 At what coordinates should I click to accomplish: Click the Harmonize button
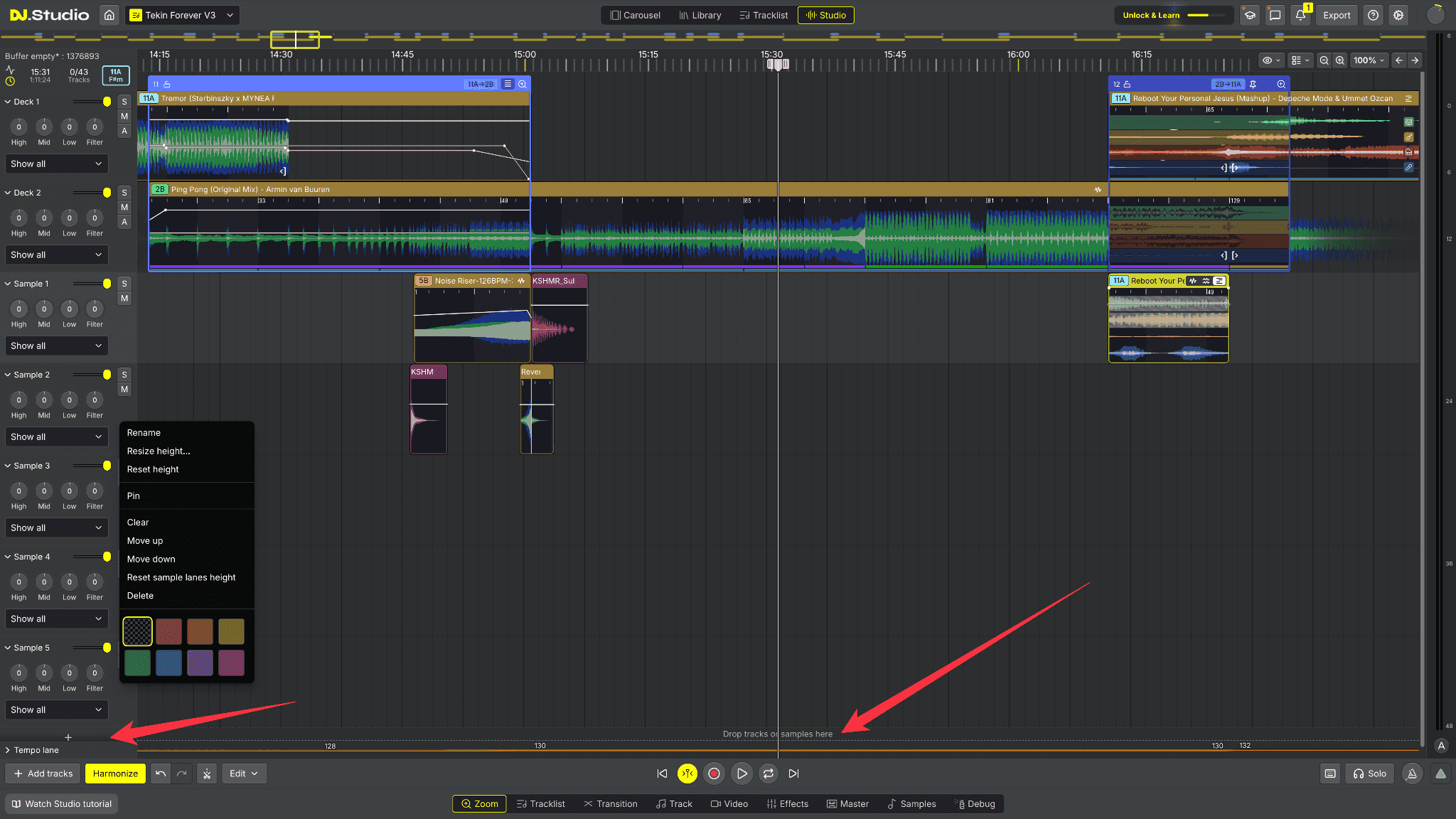pyautogui.click(x=115, y=773)
